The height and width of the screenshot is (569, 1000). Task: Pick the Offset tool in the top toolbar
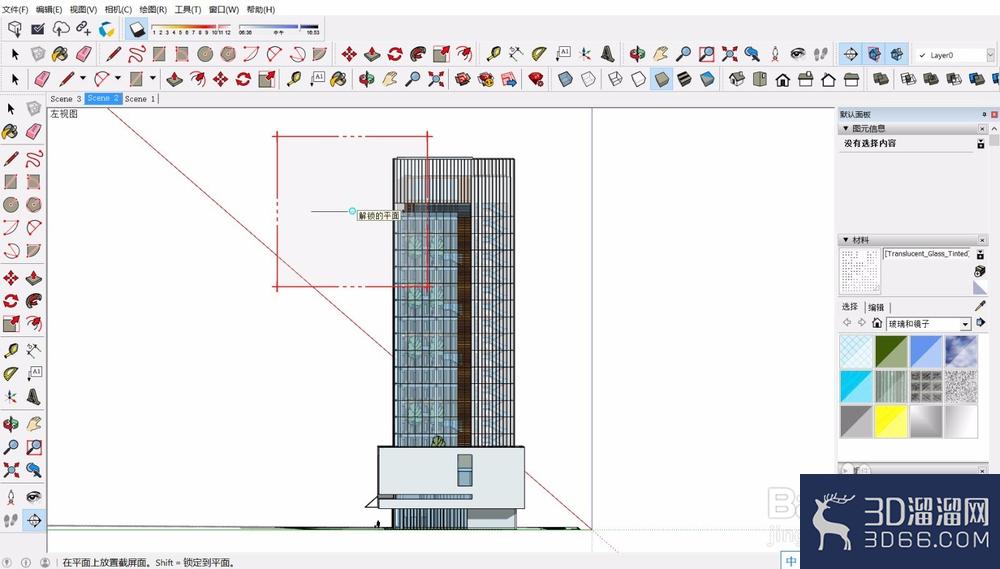pyautogui.click(x=464, y=54)
